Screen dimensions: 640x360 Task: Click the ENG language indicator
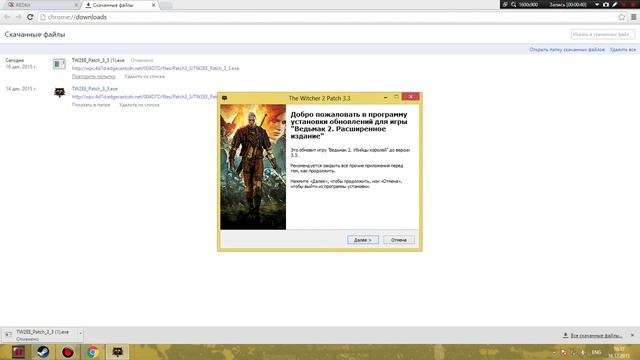tap(596, 352)
